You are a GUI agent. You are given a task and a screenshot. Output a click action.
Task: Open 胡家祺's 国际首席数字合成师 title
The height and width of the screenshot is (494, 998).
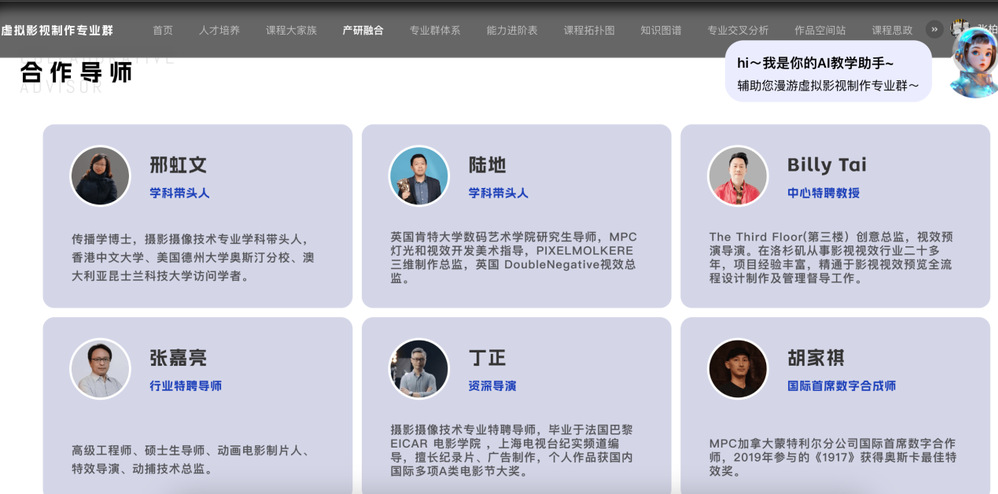tap(841, 386)
